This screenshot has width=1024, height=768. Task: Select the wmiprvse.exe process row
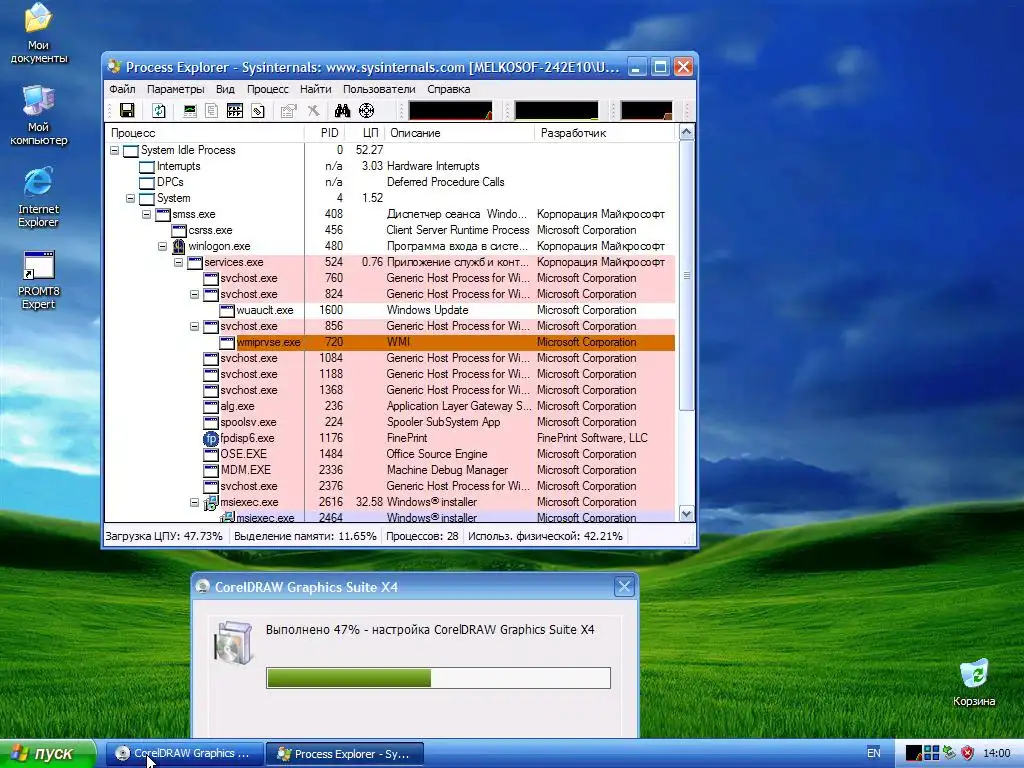390,342
